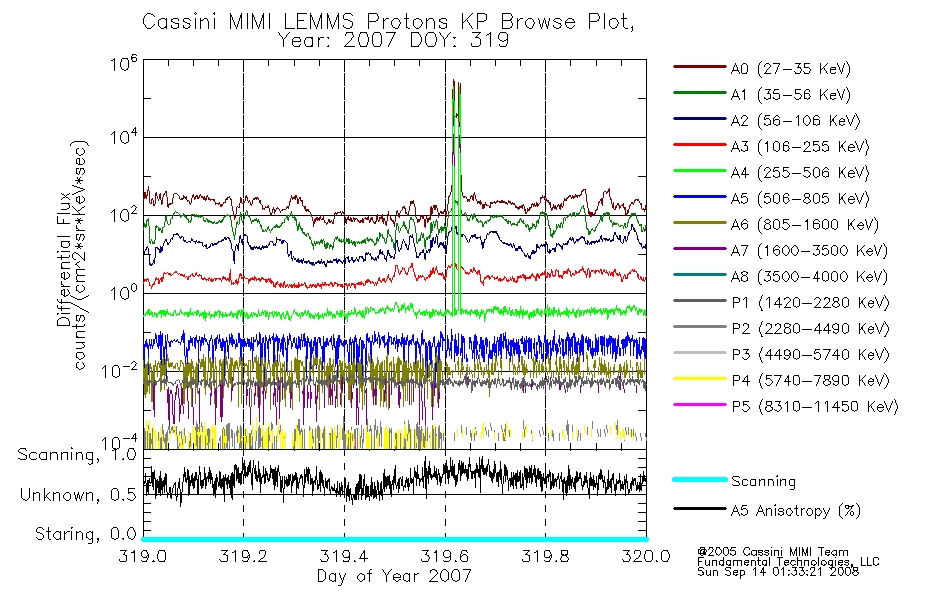Image resolution: width=950 pixels, height=600 pixels.
Task: Click the A6 (805-1600 KeV) olive legend line
Action: tap(699, 223)
